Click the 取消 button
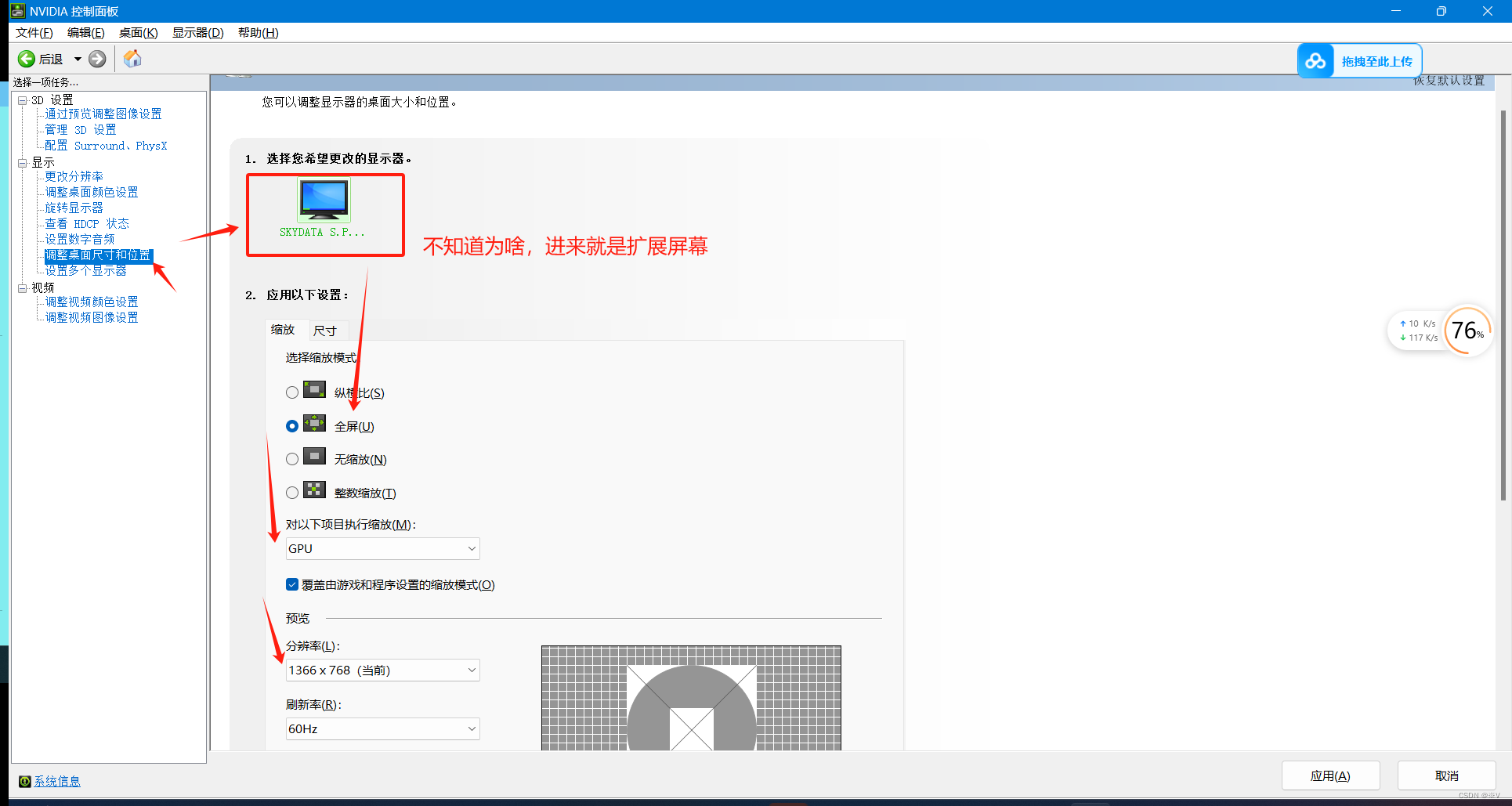Viewport: 1512px width, 806px height. [1447, 775]
